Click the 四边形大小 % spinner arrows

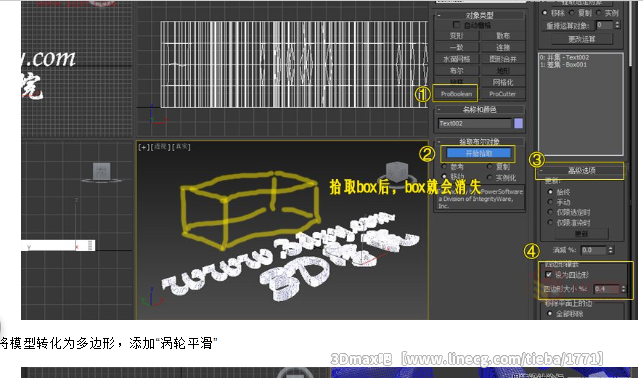[623, 289]
